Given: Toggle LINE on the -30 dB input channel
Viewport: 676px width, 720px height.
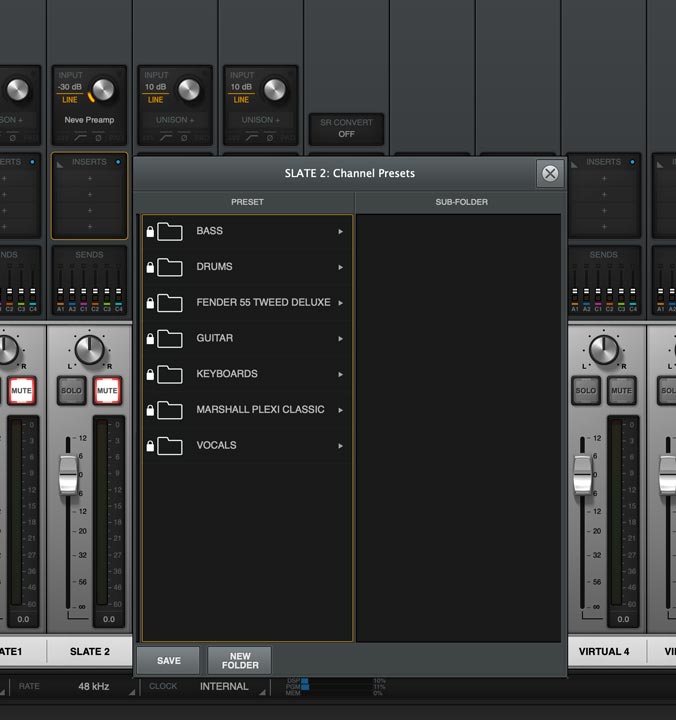Looking at the screenshot, I should coord(70,100).
